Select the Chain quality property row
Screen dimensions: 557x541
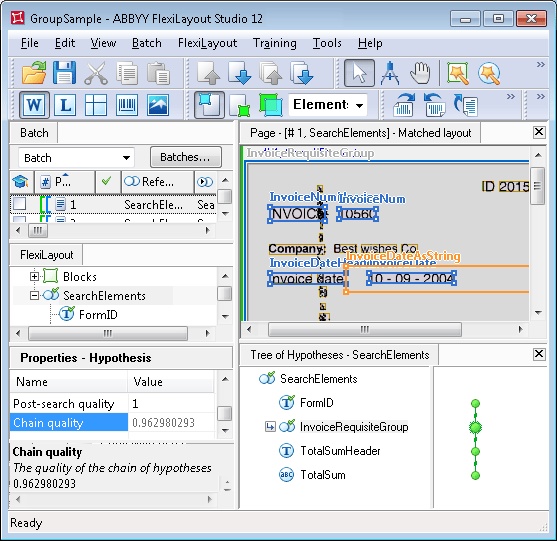(112, 423)
